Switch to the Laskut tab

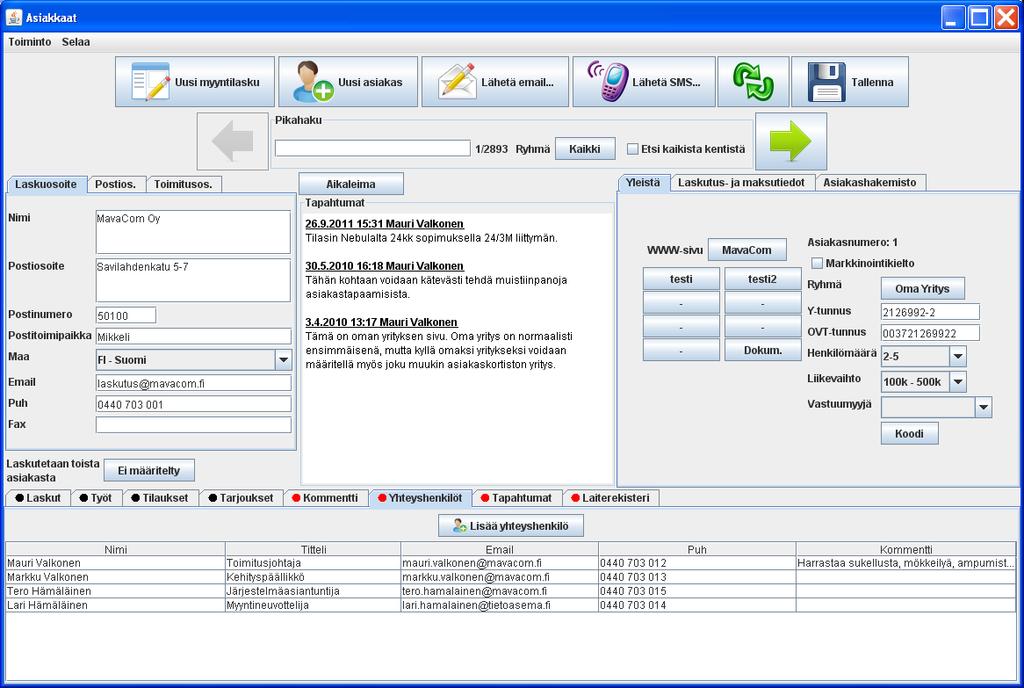[38, 498]
